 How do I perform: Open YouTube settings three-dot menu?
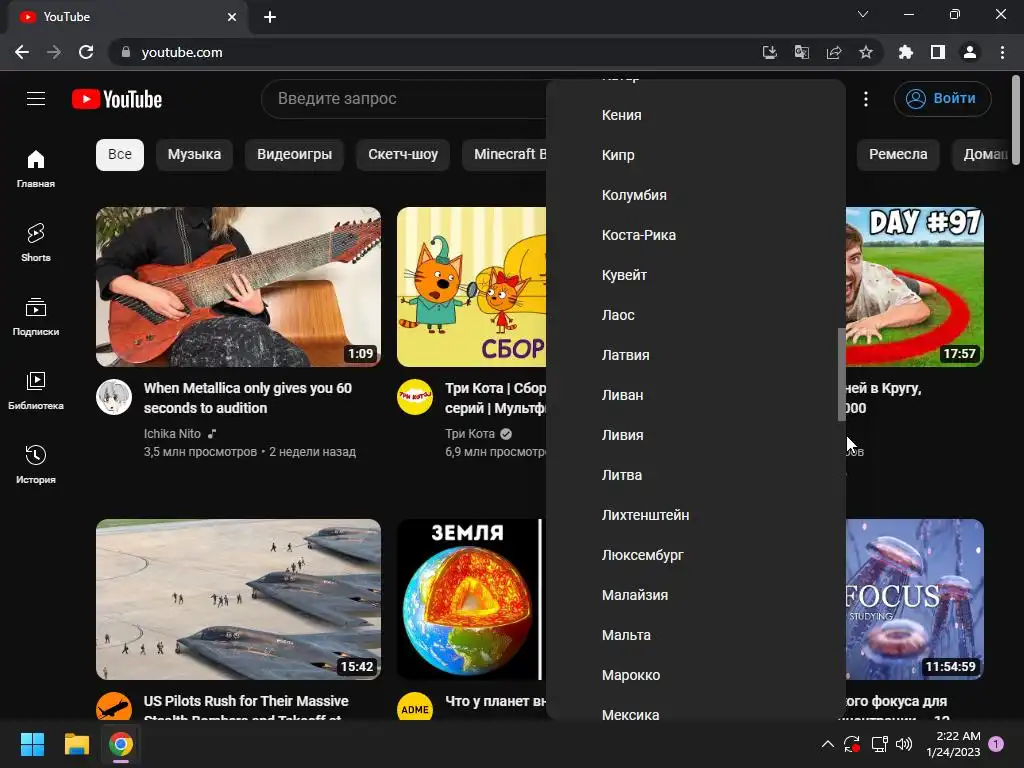point(866,99)
